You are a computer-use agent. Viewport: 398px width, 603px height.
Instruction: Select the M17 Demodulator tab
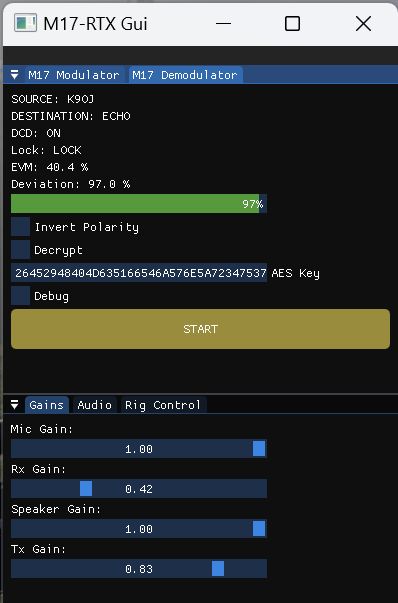185,75
